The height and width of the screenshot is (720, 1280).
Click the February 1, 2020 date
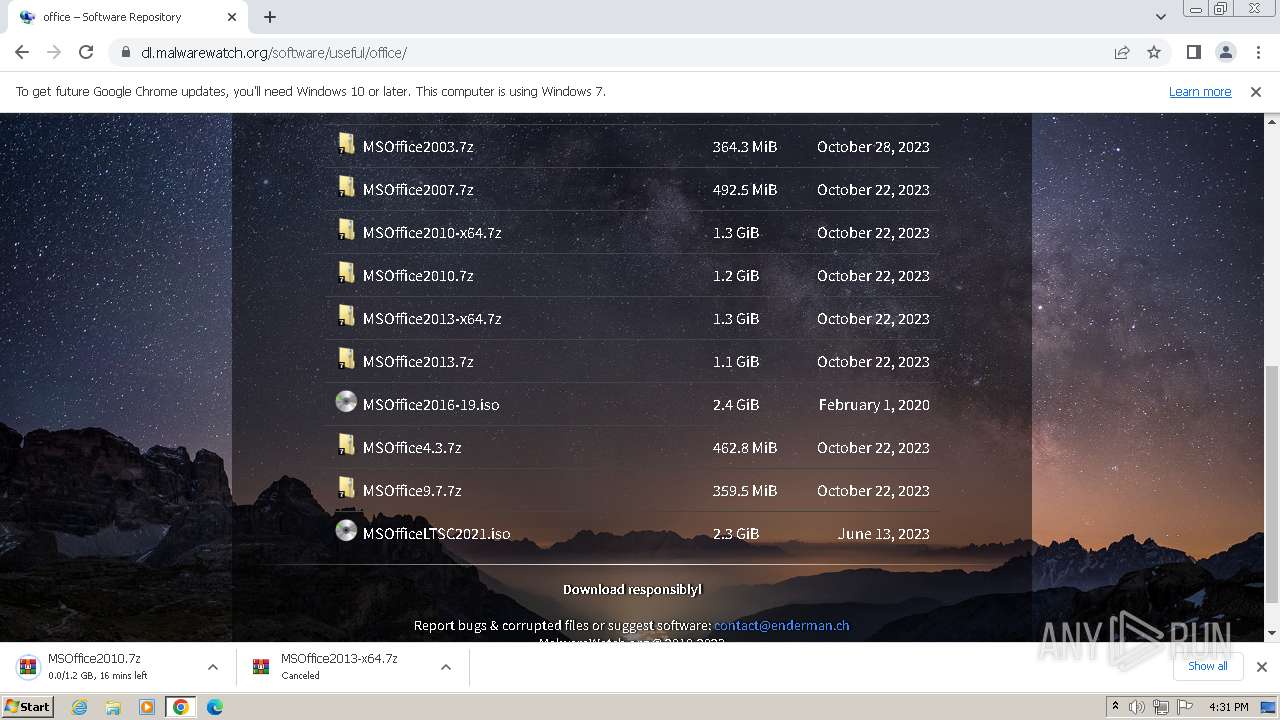pos(874,404)
